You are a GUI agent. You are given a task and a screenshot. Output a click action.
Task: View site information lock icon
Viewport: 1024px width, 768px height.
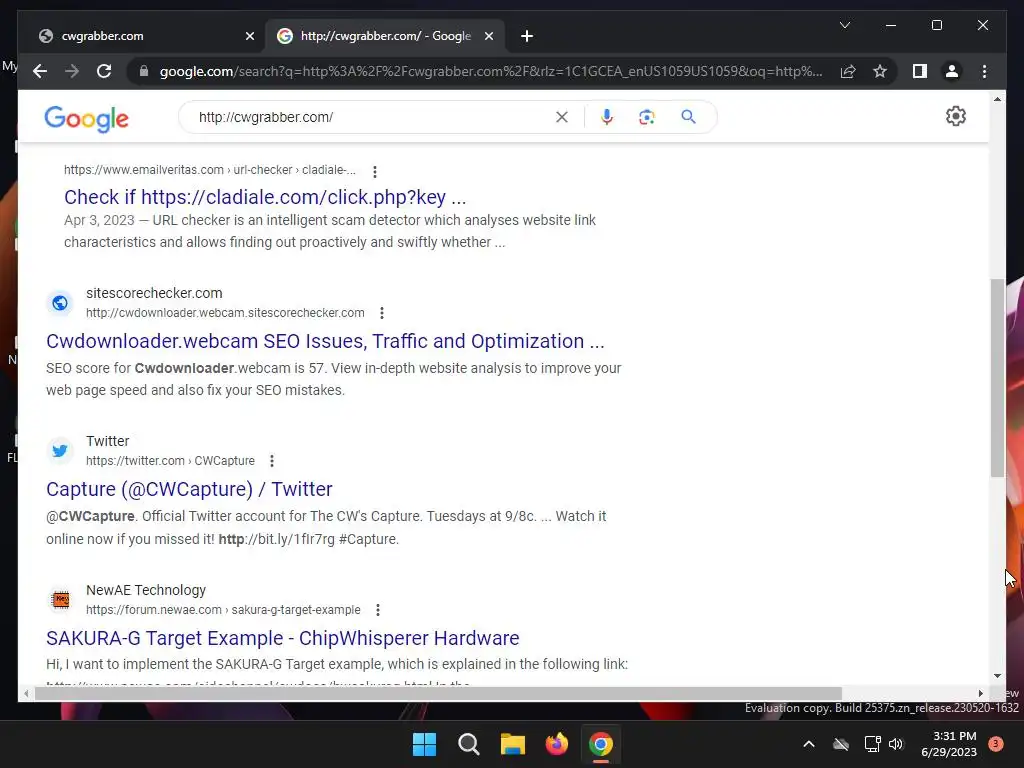pyautogui.click(x=144, y=71)
